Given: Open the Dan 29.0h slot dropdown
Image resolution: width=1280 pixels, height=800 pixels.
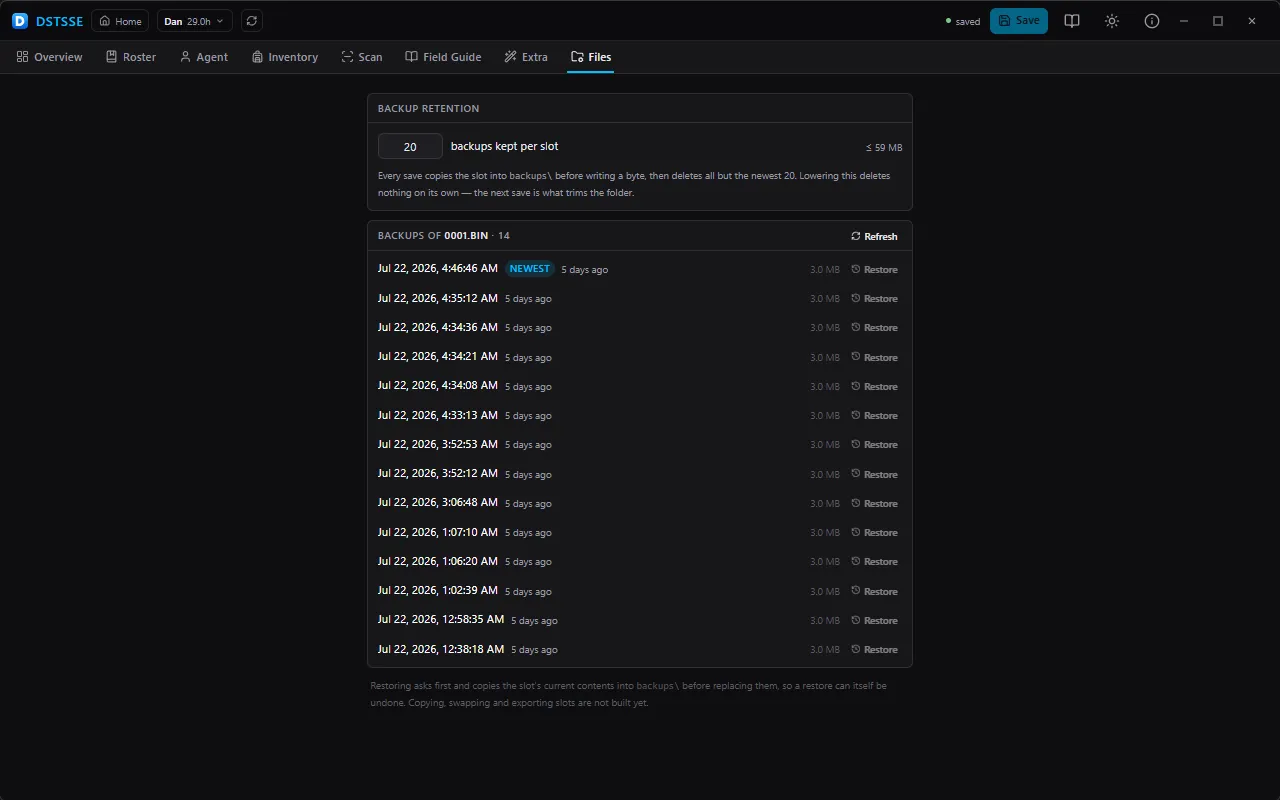Looking at the screenshot, I should click(194, 21).
